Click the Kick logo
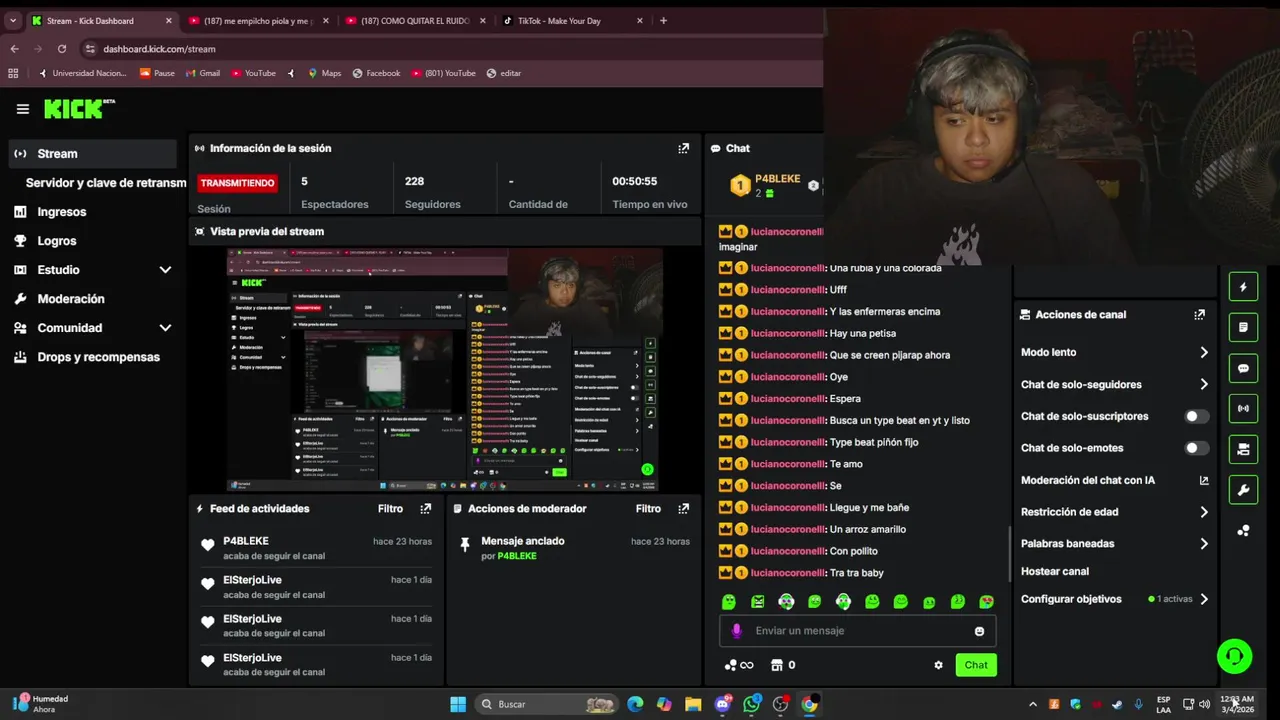Viewport: 1280px width, 720px height. coord(79,109)
